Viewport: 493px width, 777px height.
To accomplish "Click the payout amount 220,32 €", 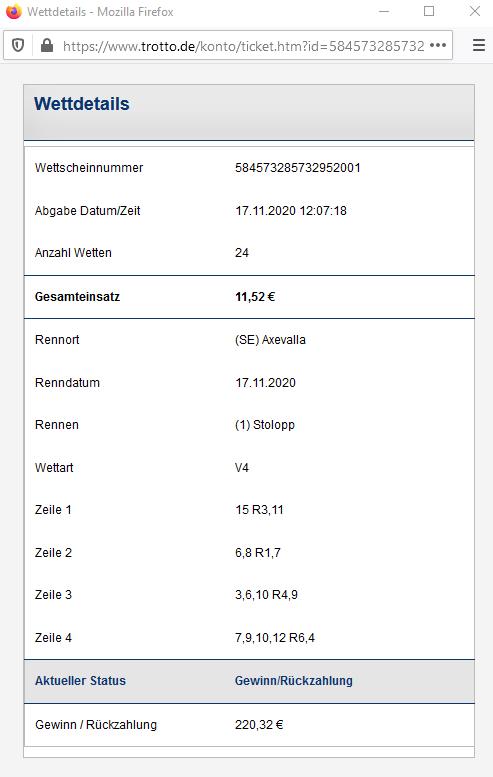I will 259,725.
